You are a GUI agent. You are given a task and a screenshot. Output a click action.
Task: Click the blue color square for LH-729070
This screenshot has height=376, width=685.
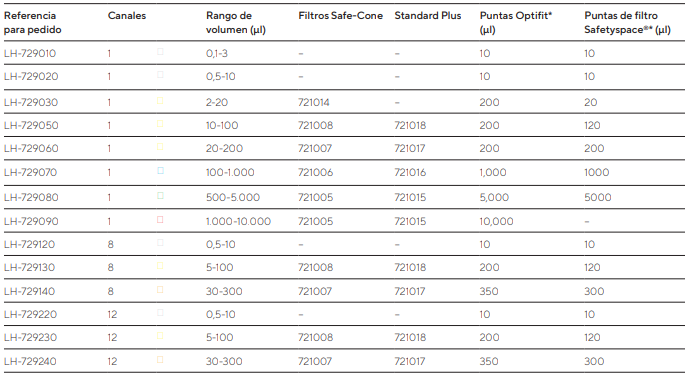(160, 171)
